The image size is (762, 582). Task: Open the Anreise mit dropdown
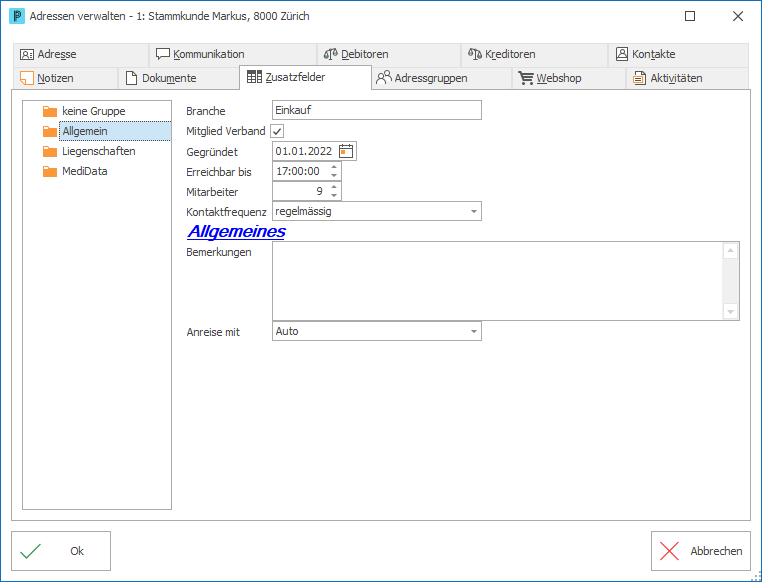473,331
